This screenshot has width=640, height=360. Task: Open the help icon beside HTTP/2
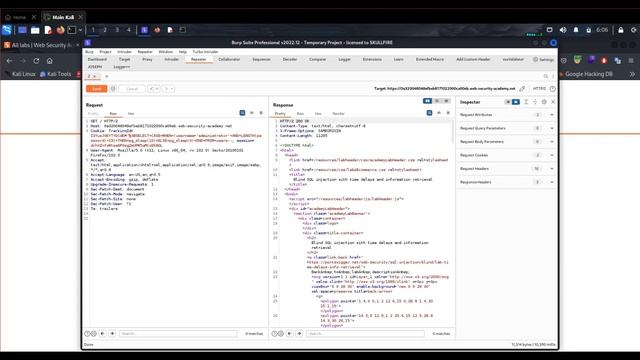(x=552, y=89)
